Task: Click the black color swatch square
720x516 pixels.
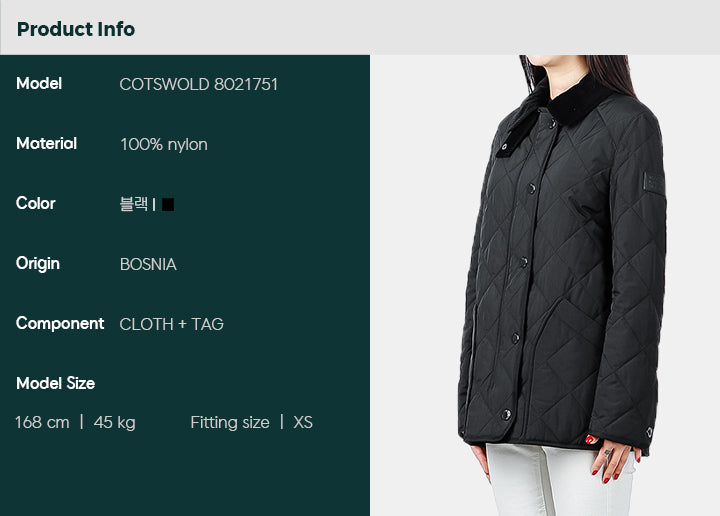Action: point(168,204)
